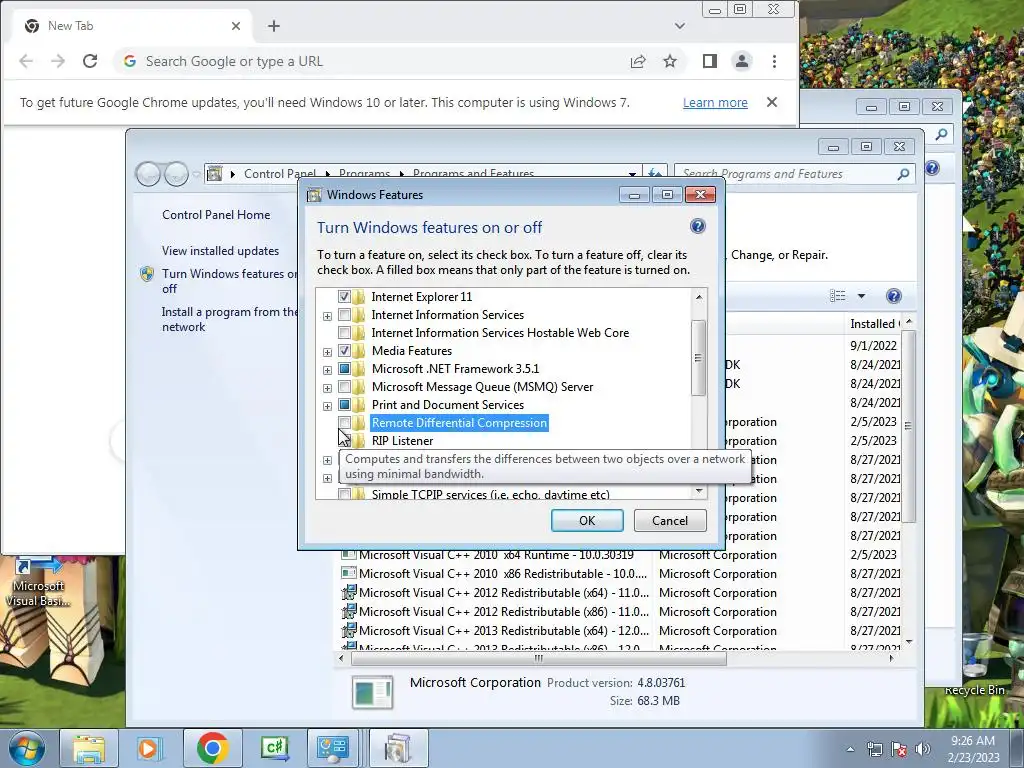Enable Microsoft Message Queue (MSMQ) Server checkbox

tap(344, 387)
